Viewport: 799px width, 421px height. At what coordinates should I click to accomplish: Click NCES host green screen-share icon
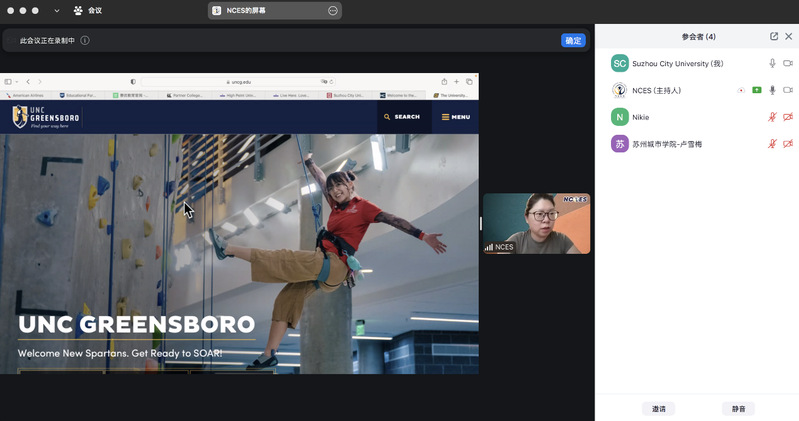pos(757,90)
